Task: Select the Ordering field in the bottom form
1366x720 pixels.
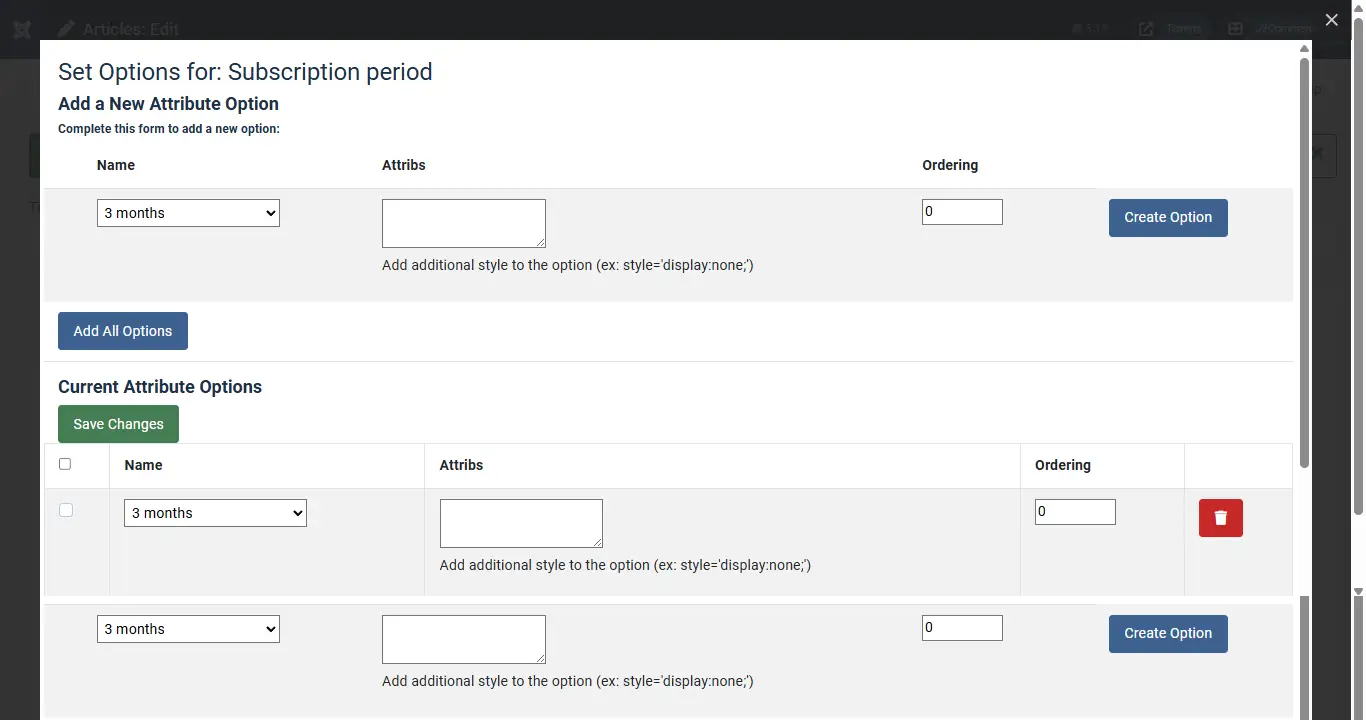Action: (x=962, y=628)
